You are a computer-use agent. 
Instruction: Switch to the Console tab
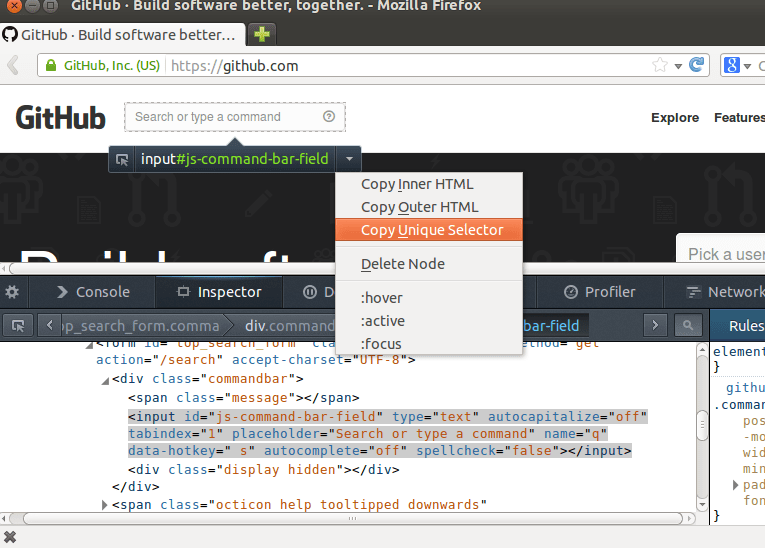(x=93, y=292)
